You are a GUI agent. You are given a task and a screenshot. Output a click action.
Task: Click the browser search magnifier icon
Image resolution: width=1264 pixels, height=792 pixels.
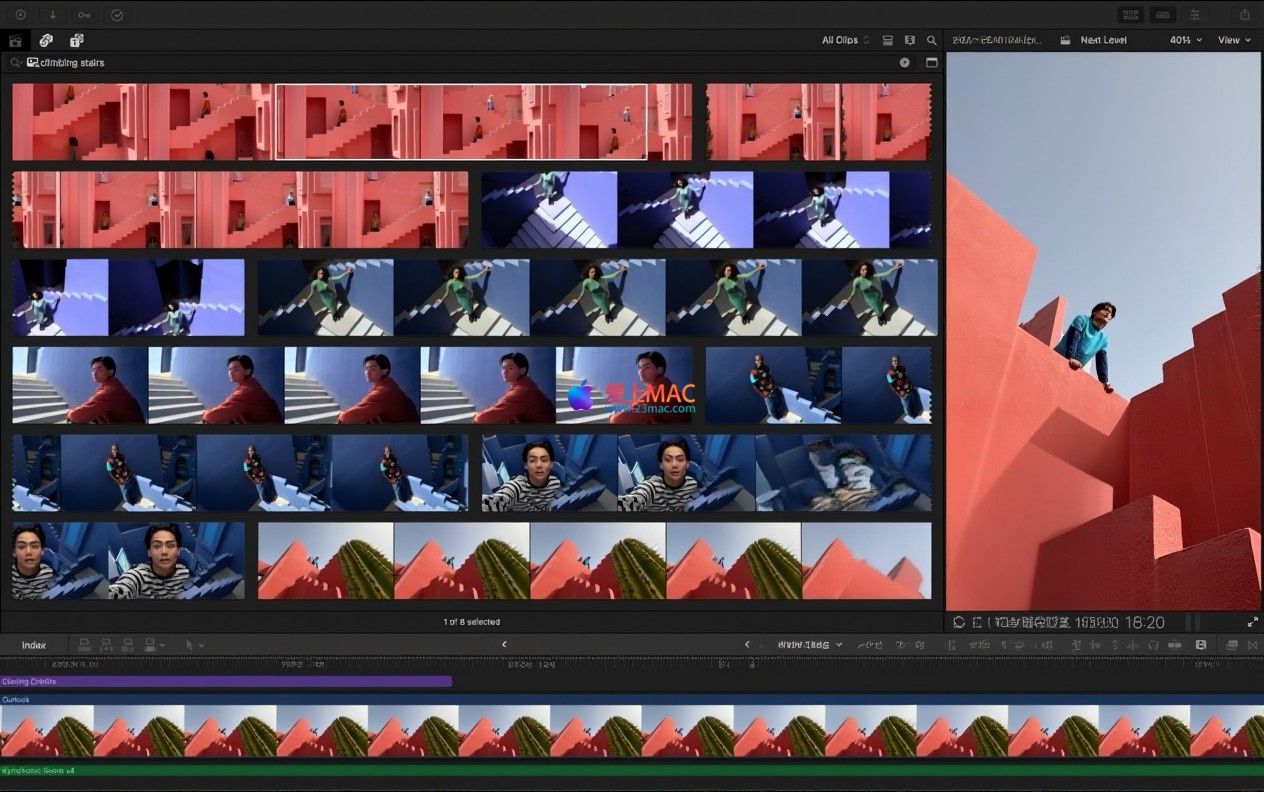pyautogui.click(x=932, y=40)
